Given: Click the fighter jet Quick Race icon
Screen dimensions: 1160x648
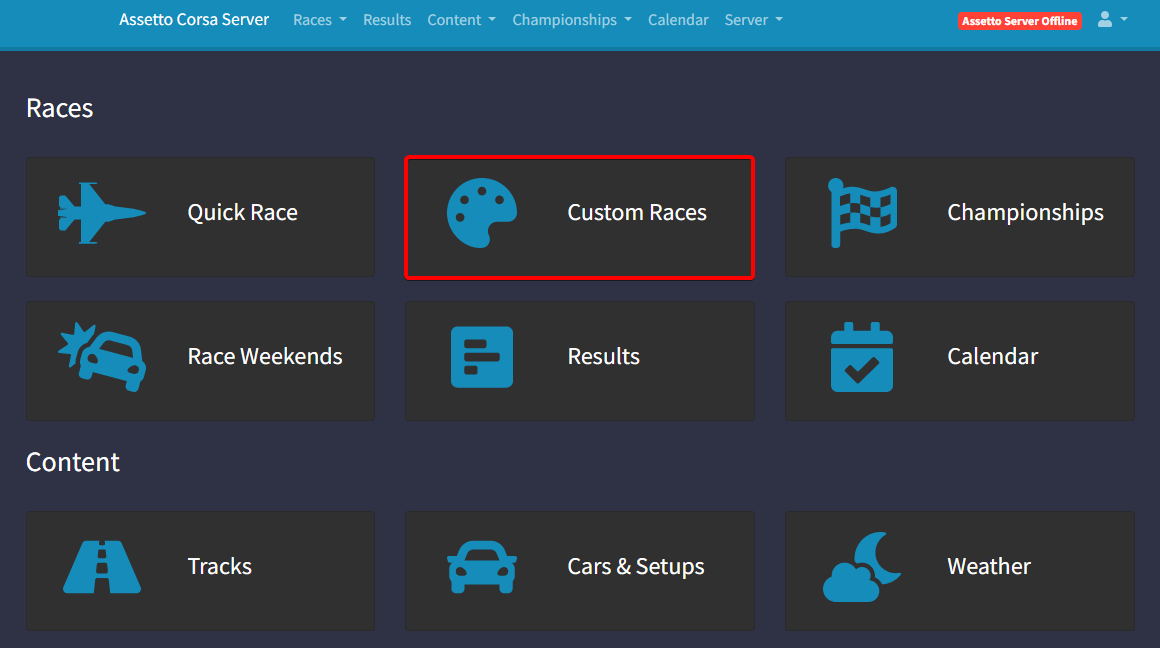Looking at the screenshot, I should (102, 213).
